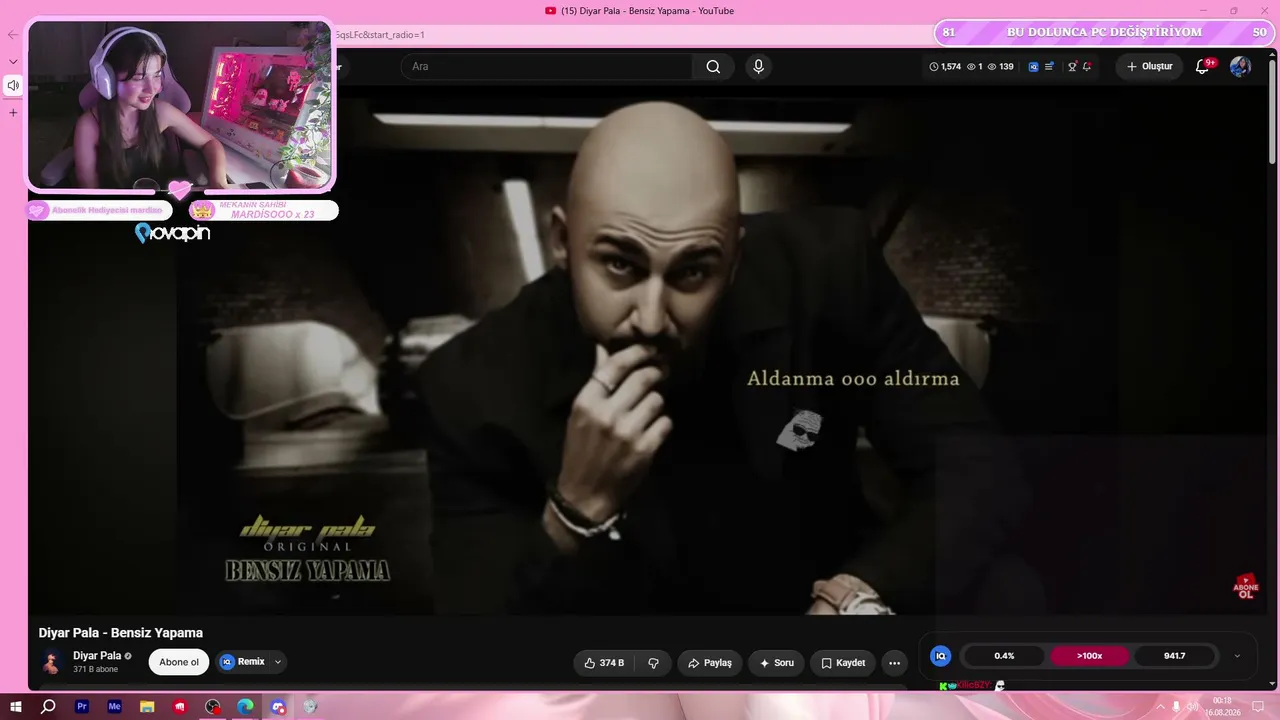Click the page vertical scrollbar
Image resolution: width=1280 pixels, height=720 pixels.
pyautogui.click(x=1272, y=110)
